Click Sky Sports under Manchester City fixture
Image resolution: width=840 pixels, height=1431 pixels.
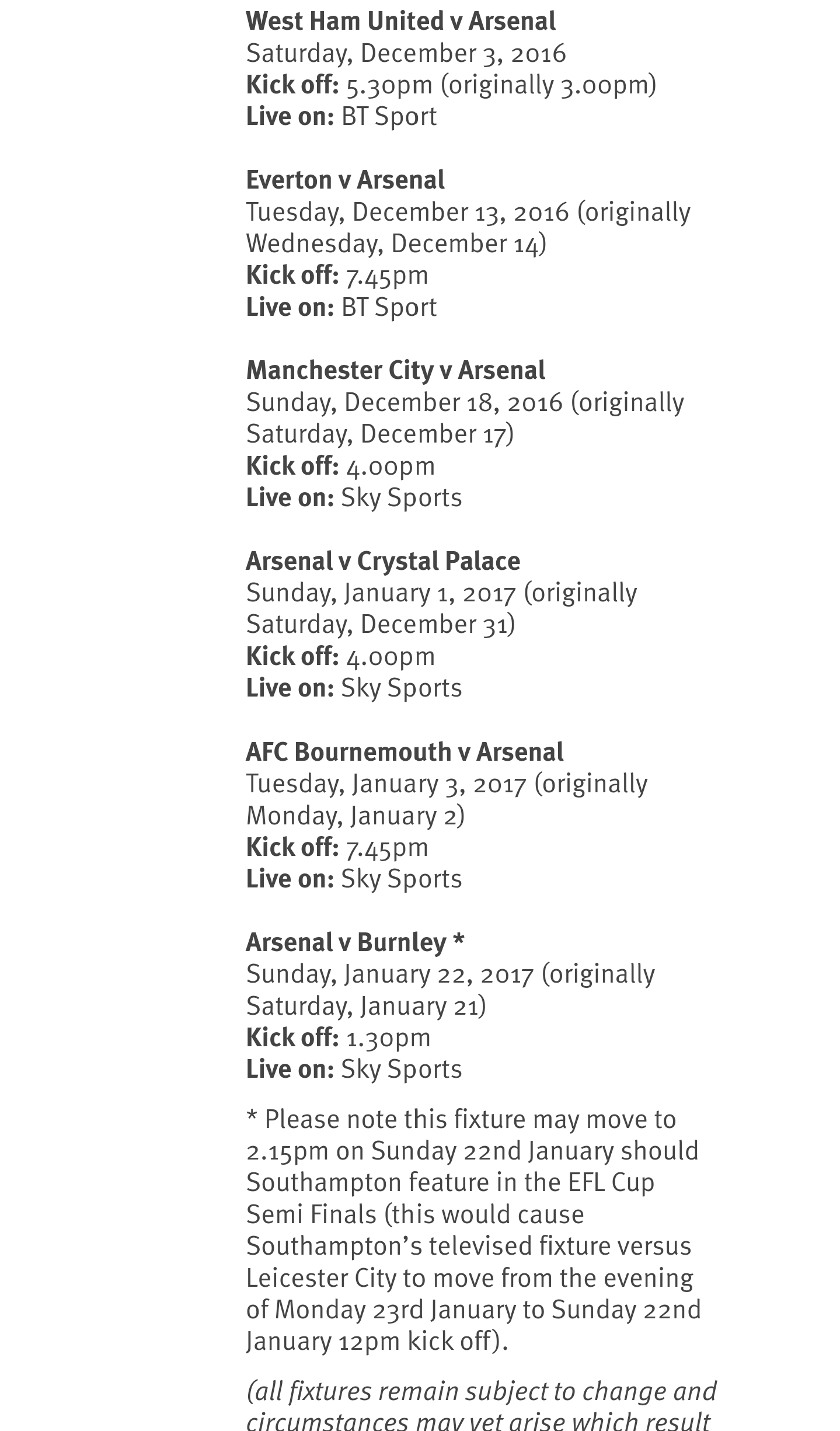401,498
